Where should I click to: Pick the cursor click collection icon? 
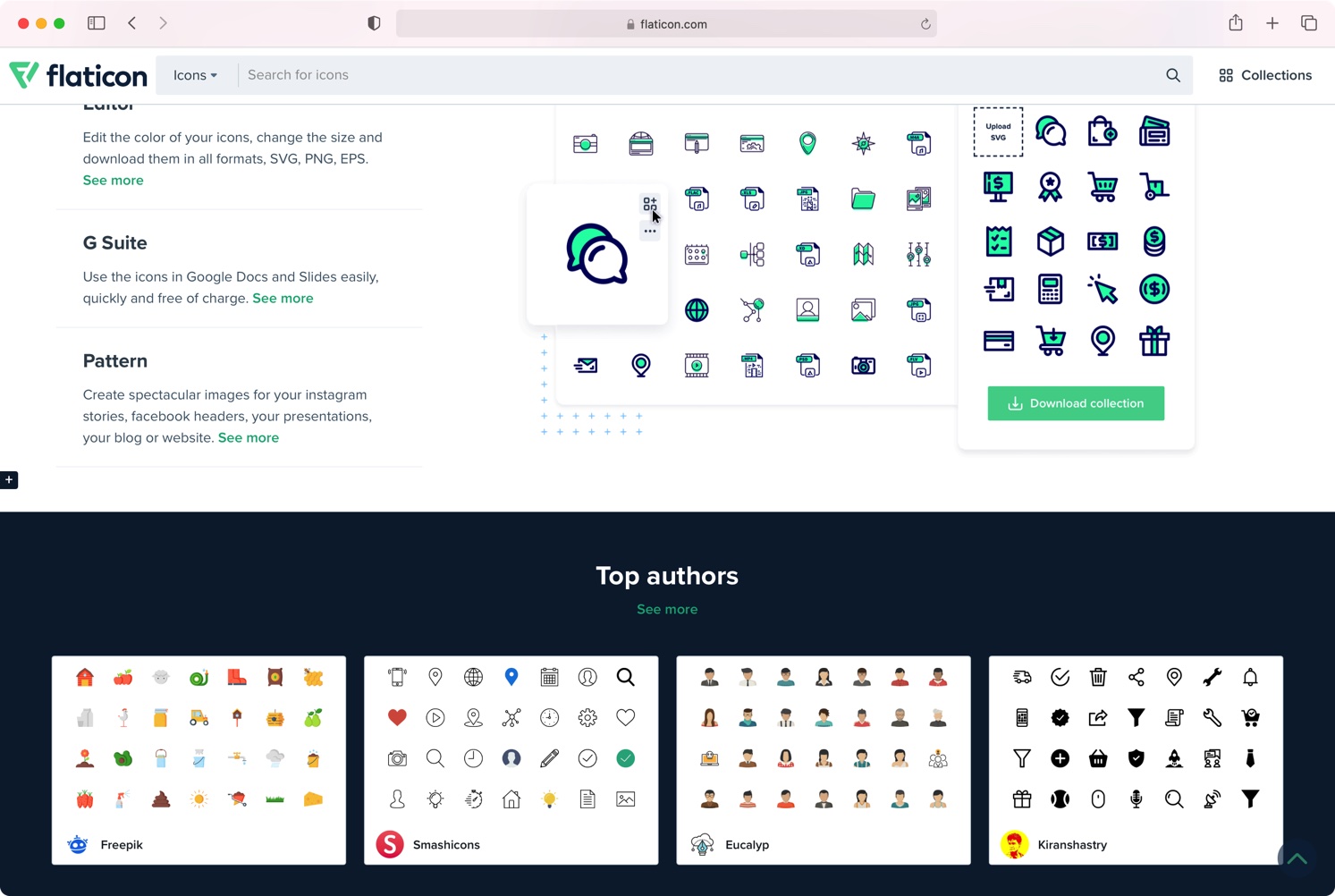click(x=1103, y=289)
